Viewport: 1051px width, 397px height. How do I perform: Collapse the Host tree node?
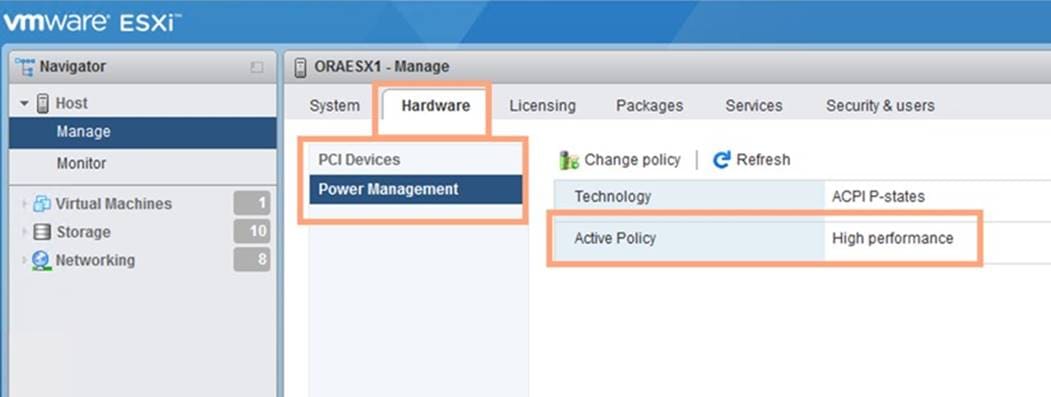[x=25, y=103]
